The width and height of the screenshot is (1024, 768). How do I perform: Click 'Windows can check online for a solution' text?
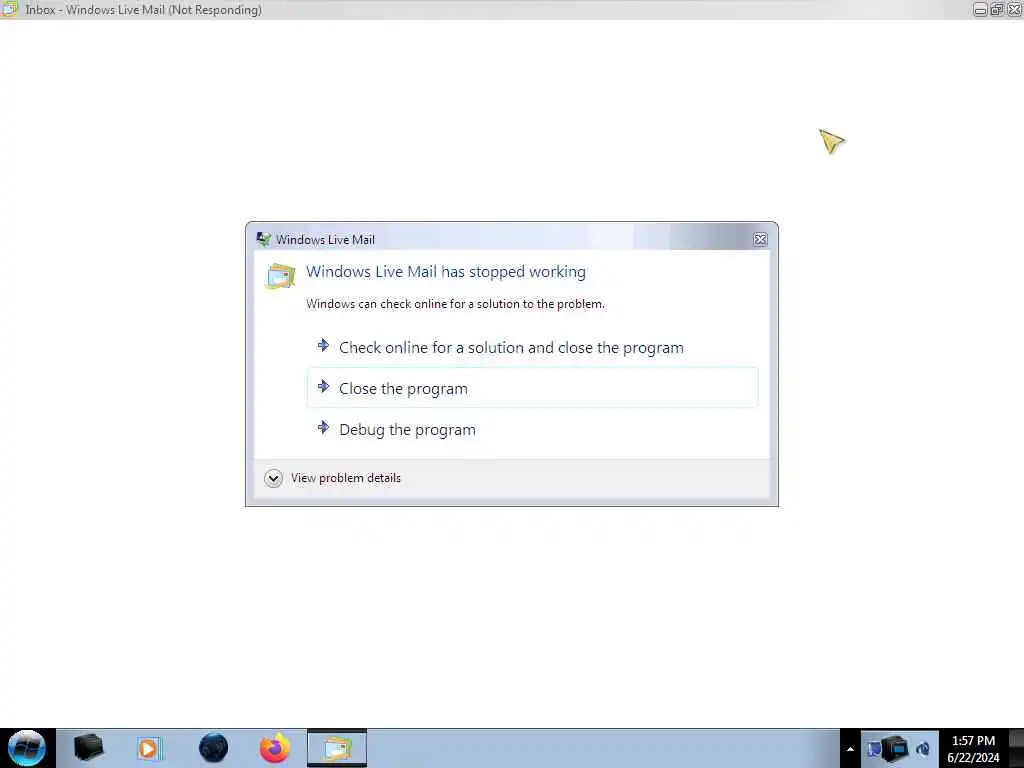click(455, 304)
